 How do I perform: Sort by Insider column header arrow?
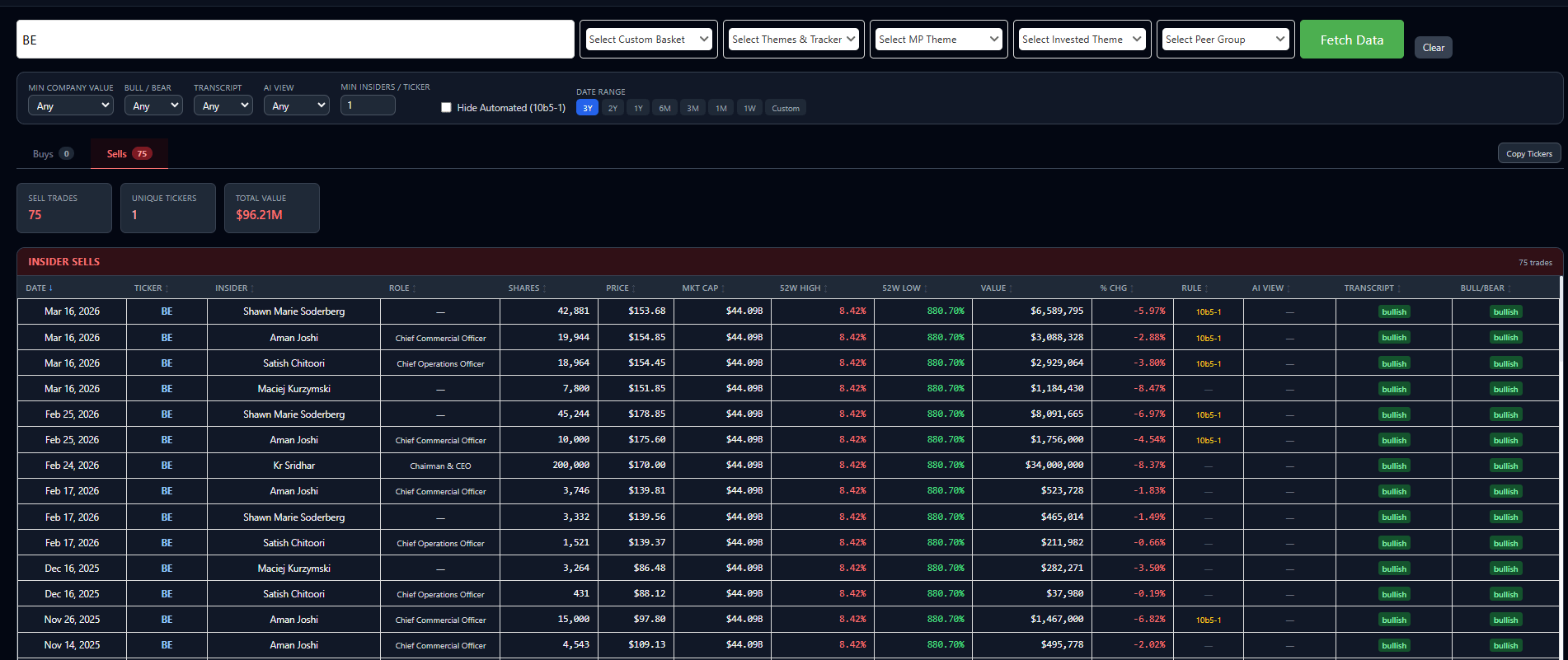pyautogui.click(x=252, y=289)
